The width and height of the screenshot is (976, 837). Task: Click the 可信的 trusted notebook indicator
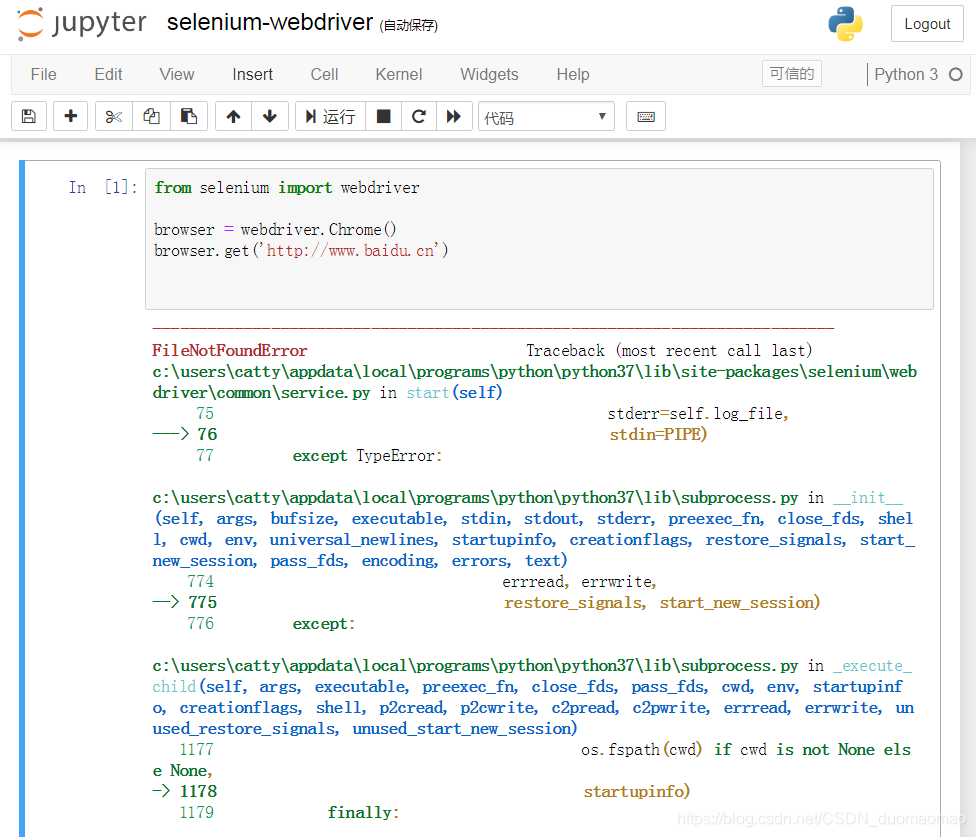tap(792, 73)
